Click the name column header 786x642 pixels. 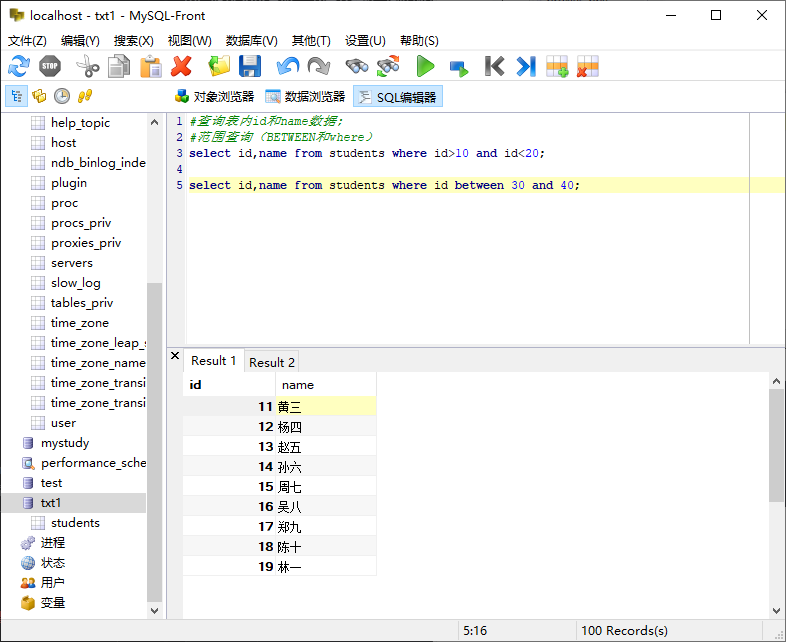pos(326,385)
